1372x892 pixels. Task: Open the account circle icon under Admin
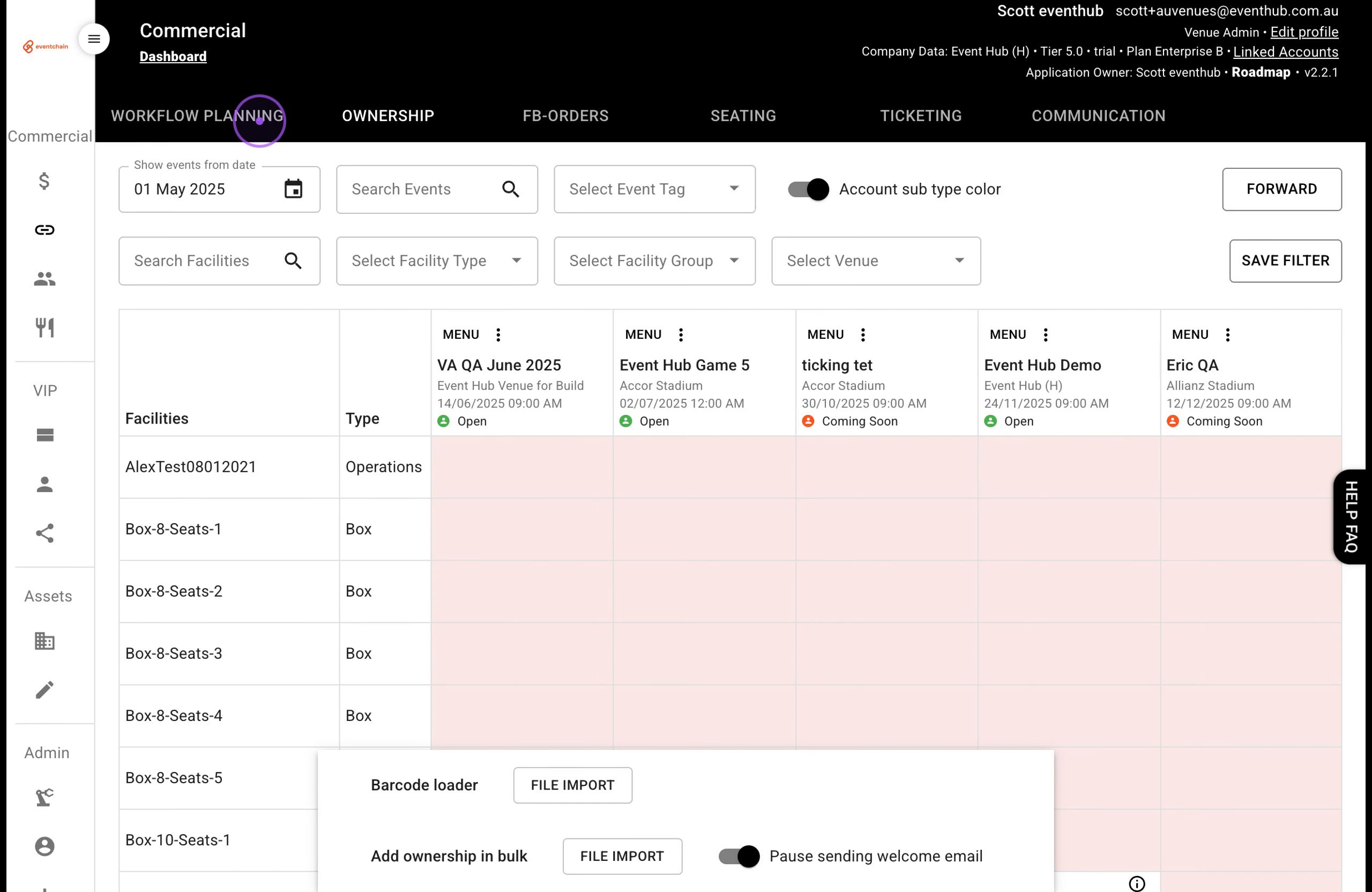pyautogui.click(x=44, y=846)
